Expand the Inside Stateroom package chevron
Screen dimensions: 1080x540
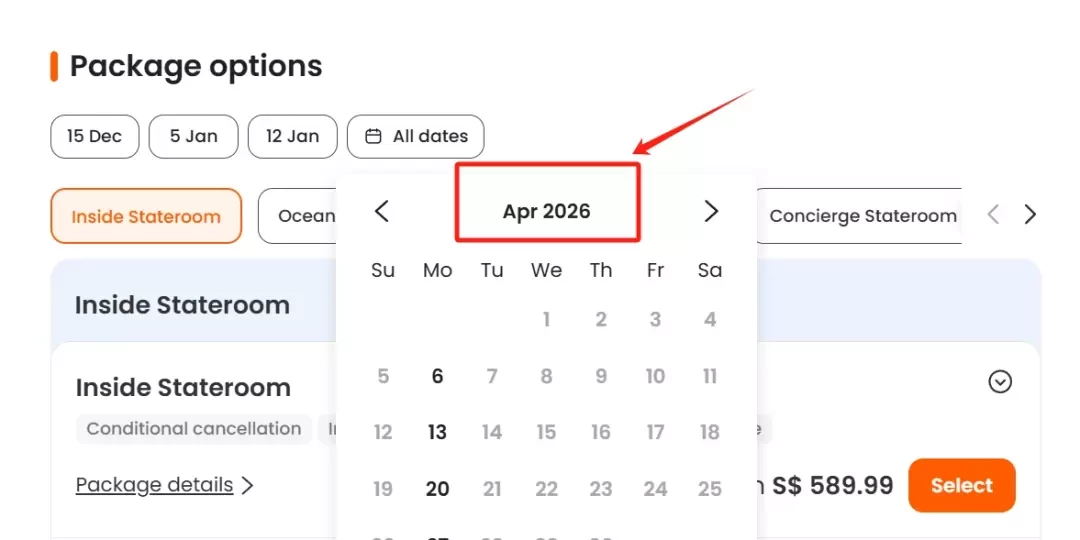tap(1000, 382)
